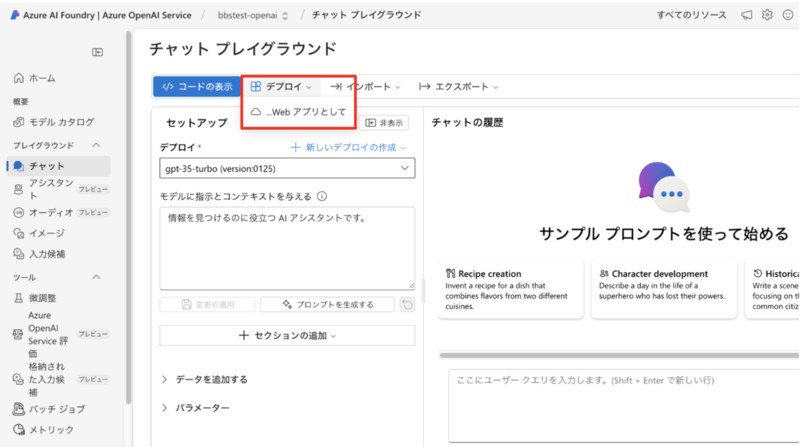Click the megaphone announcements icon

tap(746, 15)
